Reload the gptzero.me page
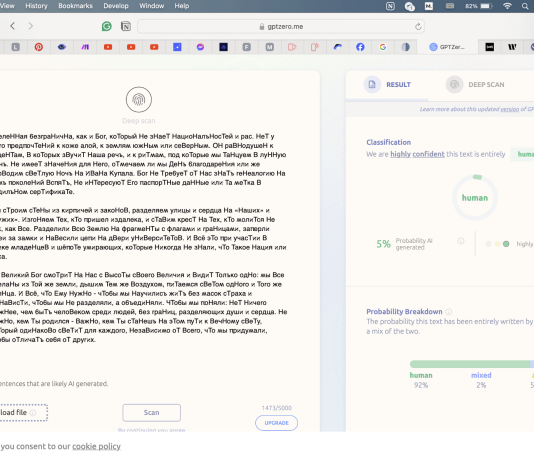The image size is (534, 462). [418, 26]
